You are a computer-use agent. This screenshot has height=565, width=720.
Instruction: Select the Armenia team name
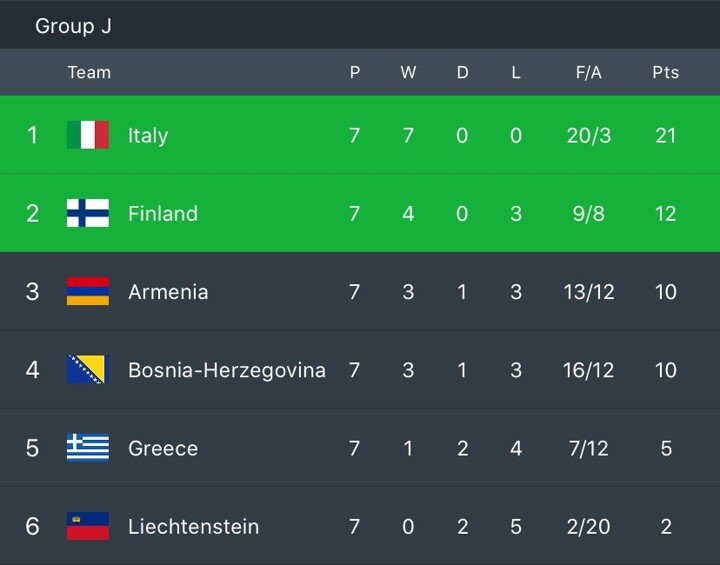(168, 292)
